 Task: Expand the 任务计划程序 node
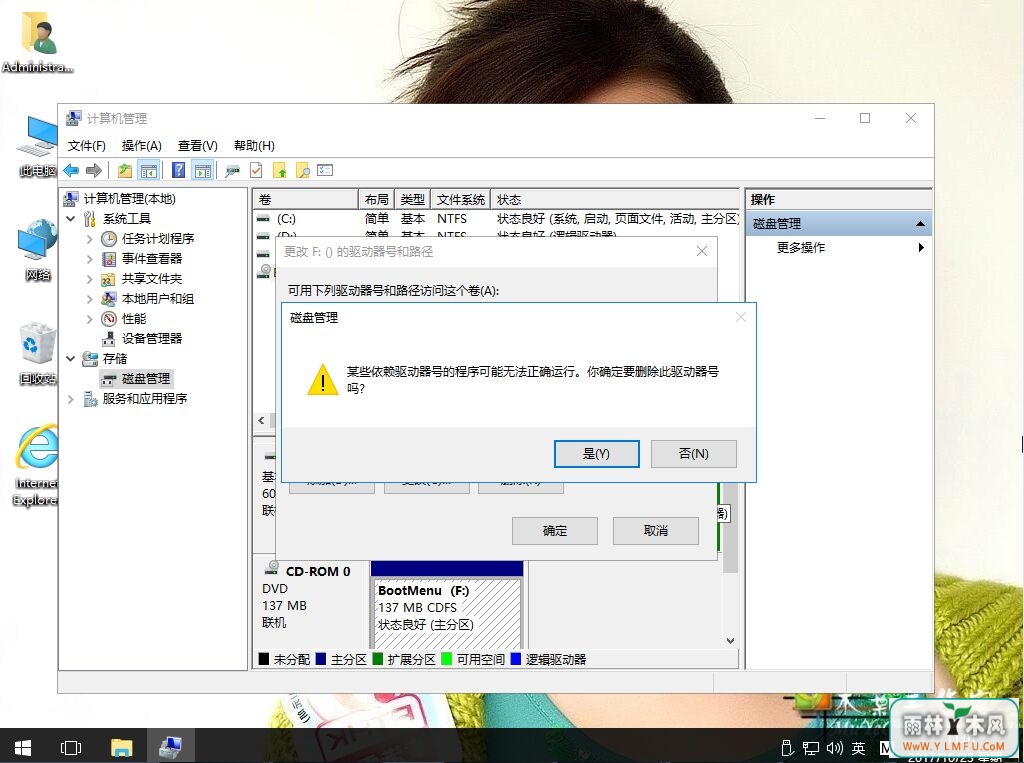pyautogui.click(x=89, y=238)
